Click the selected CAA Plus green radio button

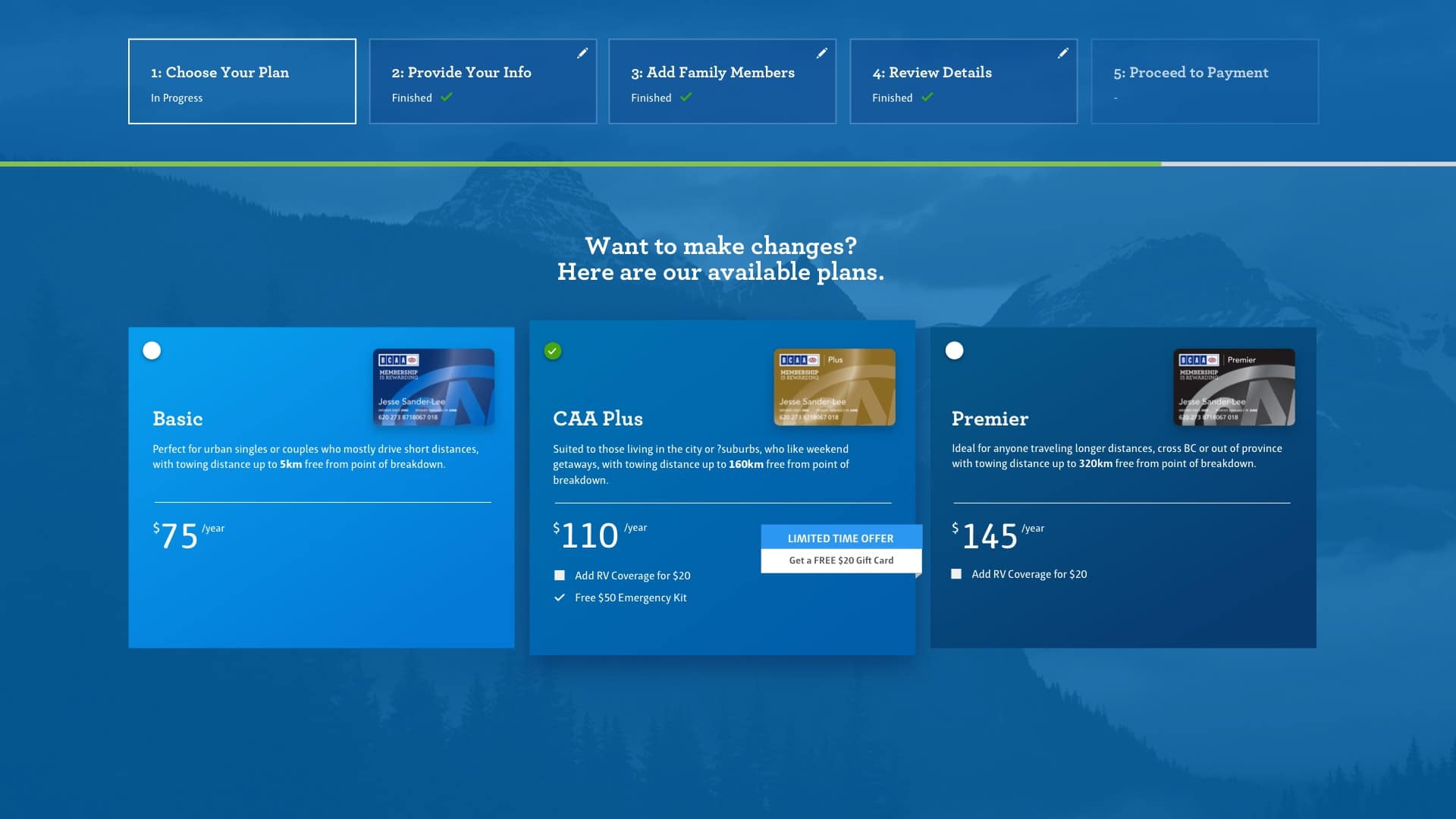point(553,350)
